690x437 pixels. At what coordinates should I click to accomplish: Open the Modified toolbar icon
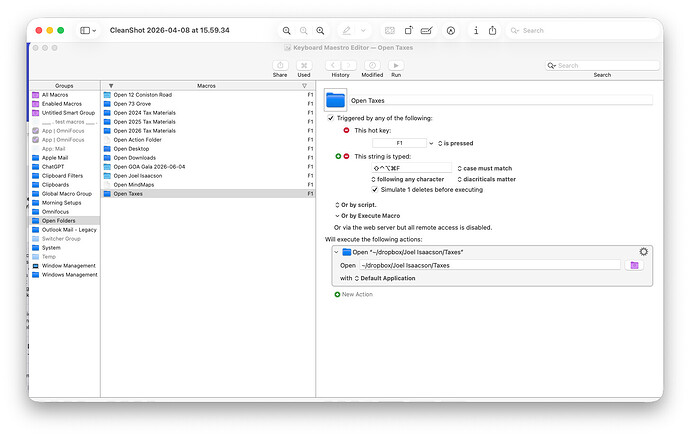(x=372, y=66)
